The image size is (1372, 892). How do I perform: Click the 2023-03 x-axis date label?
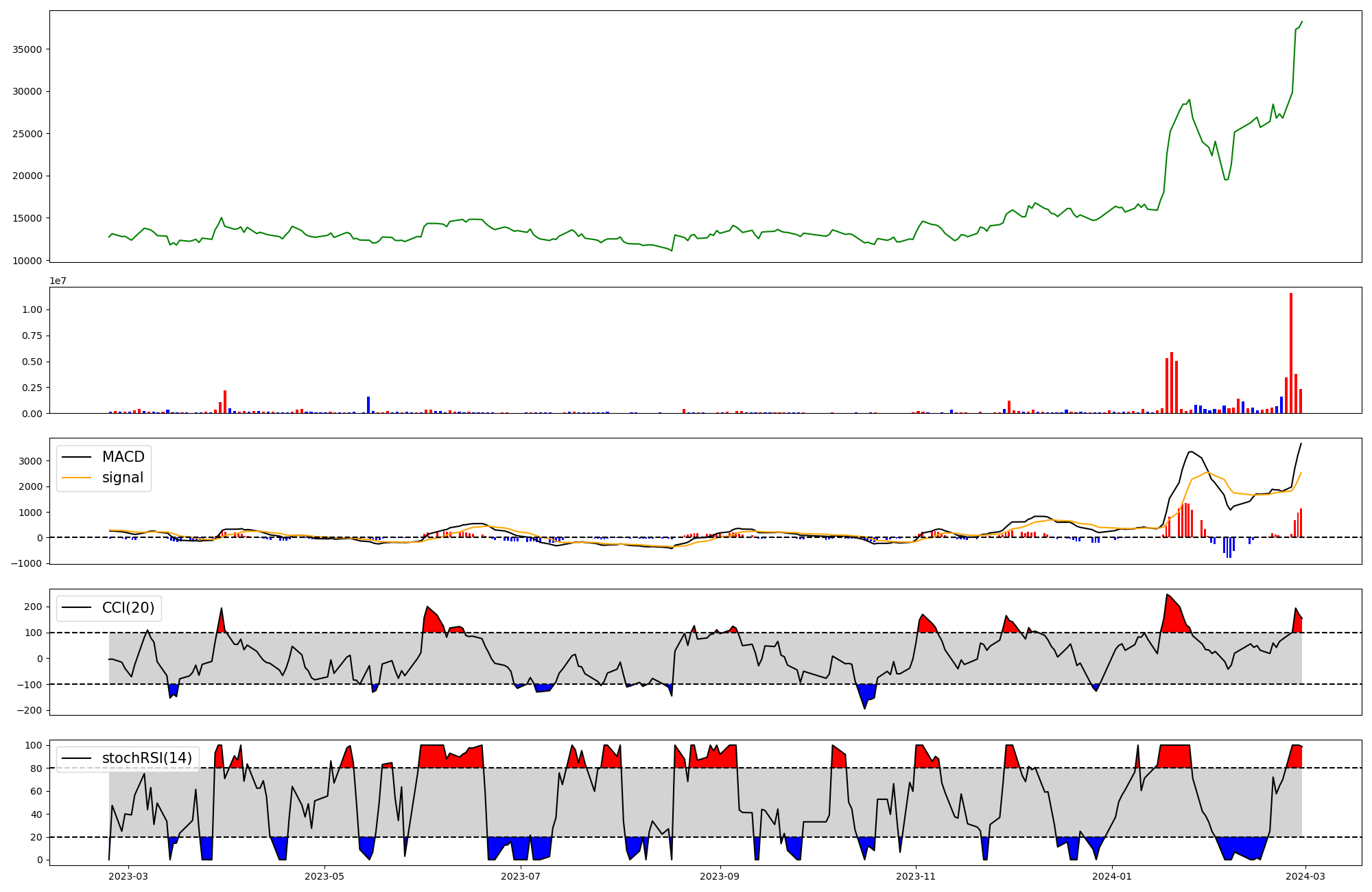pos(128,876)
